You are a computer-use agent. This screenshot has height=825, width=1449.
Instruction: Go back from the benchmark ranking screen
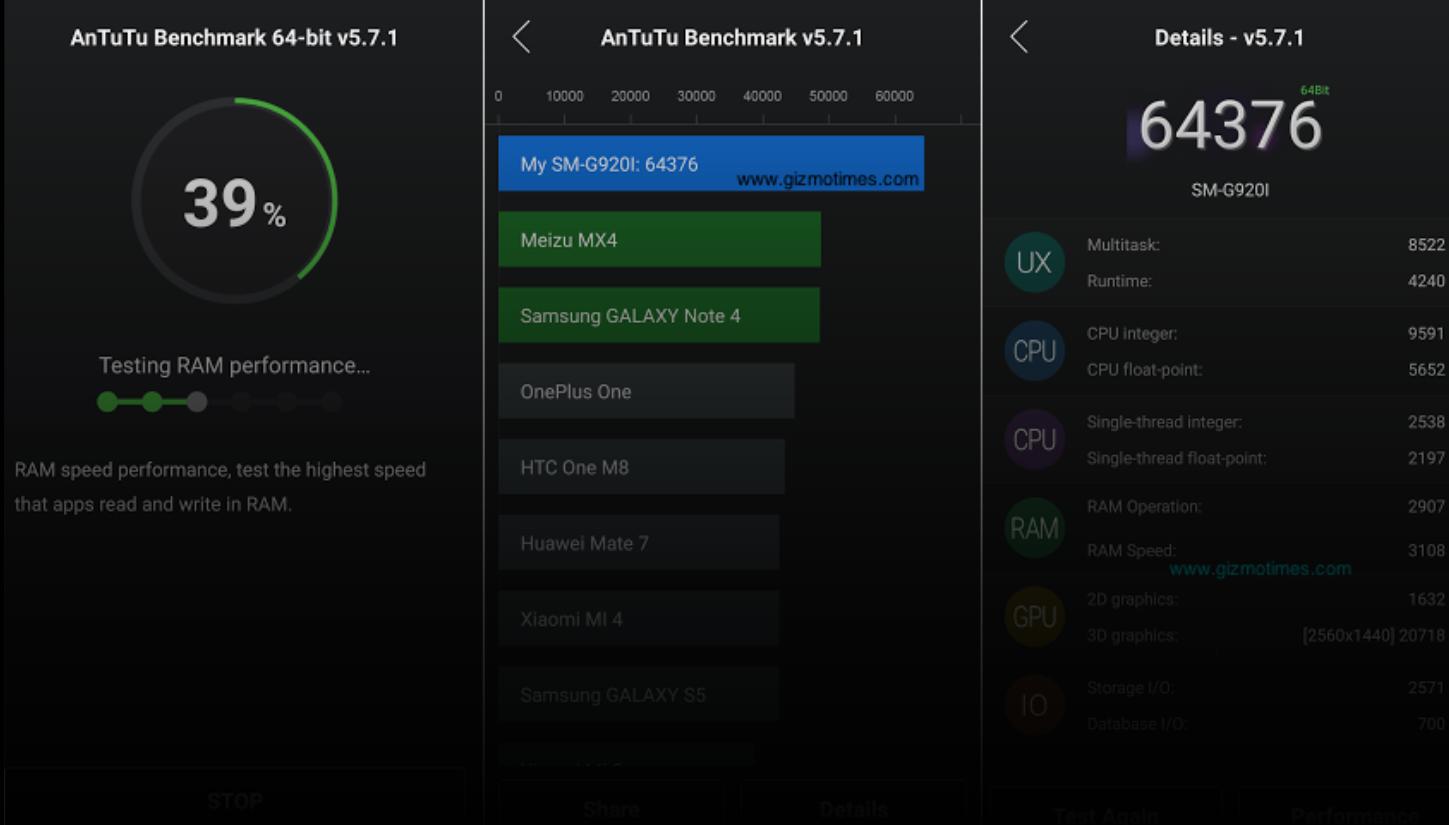(521, 38)
